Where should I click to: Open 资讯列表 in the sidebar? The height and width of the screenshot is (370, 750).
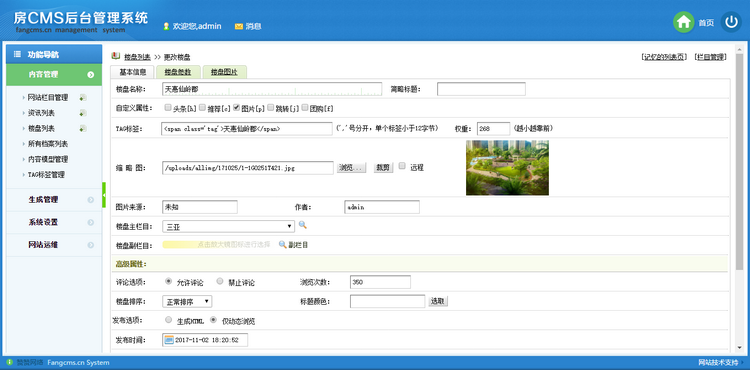[41, 113]
